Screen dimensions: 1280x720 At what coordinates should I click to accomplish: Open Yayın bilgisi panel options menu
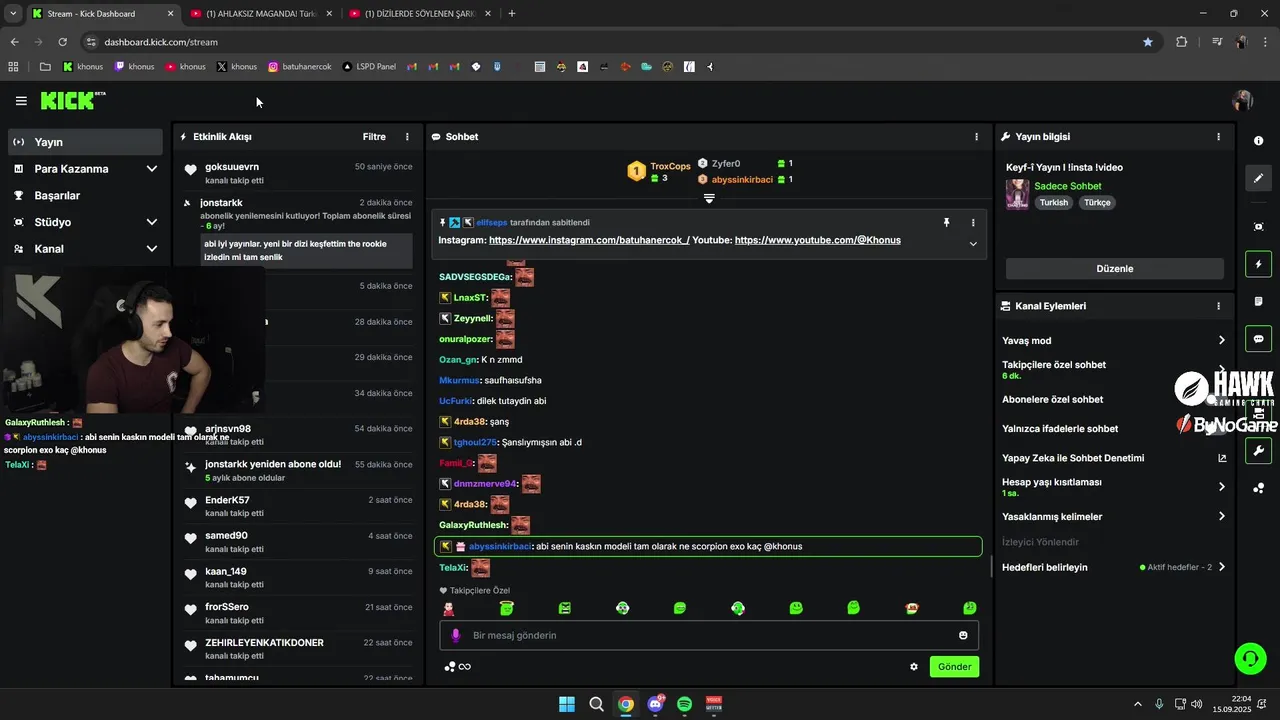[x=1218, y=137]
